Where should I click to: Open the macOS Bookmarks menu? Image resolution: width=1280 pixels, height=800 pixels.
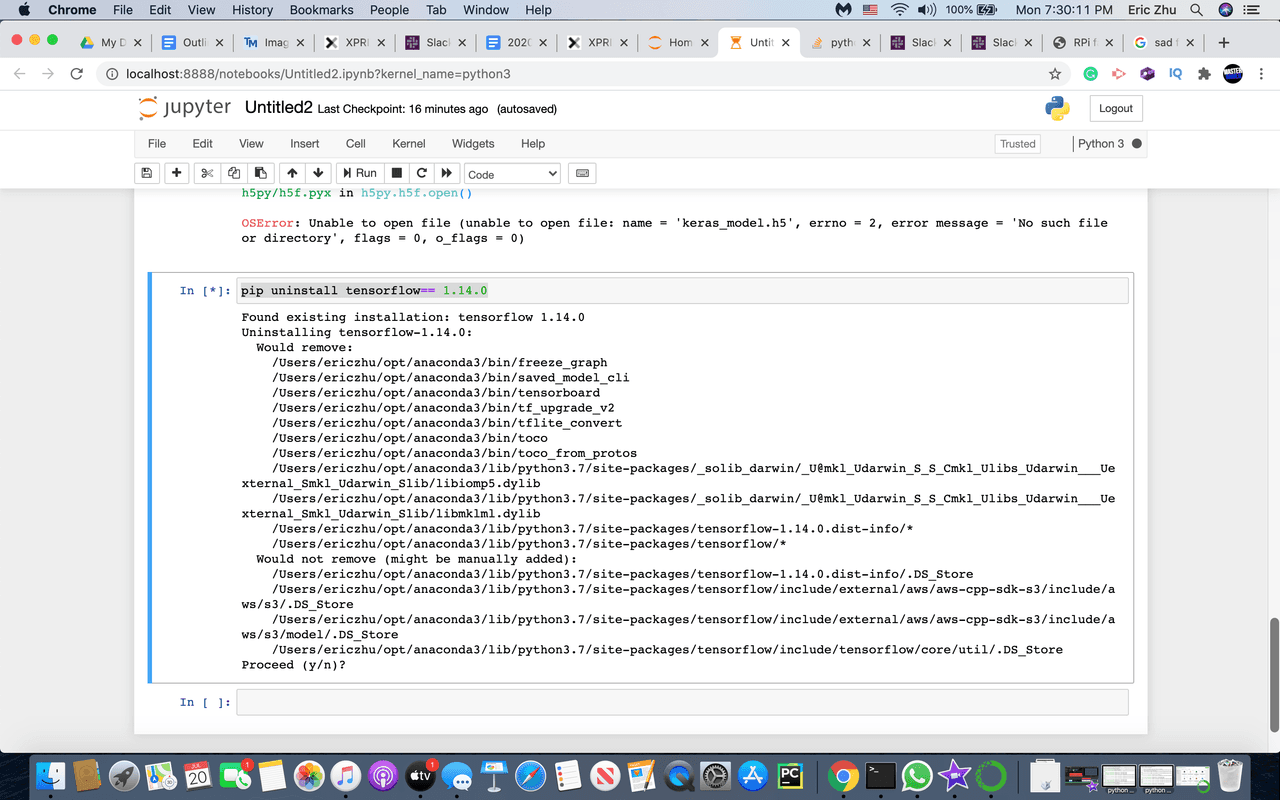coord(321,10)
